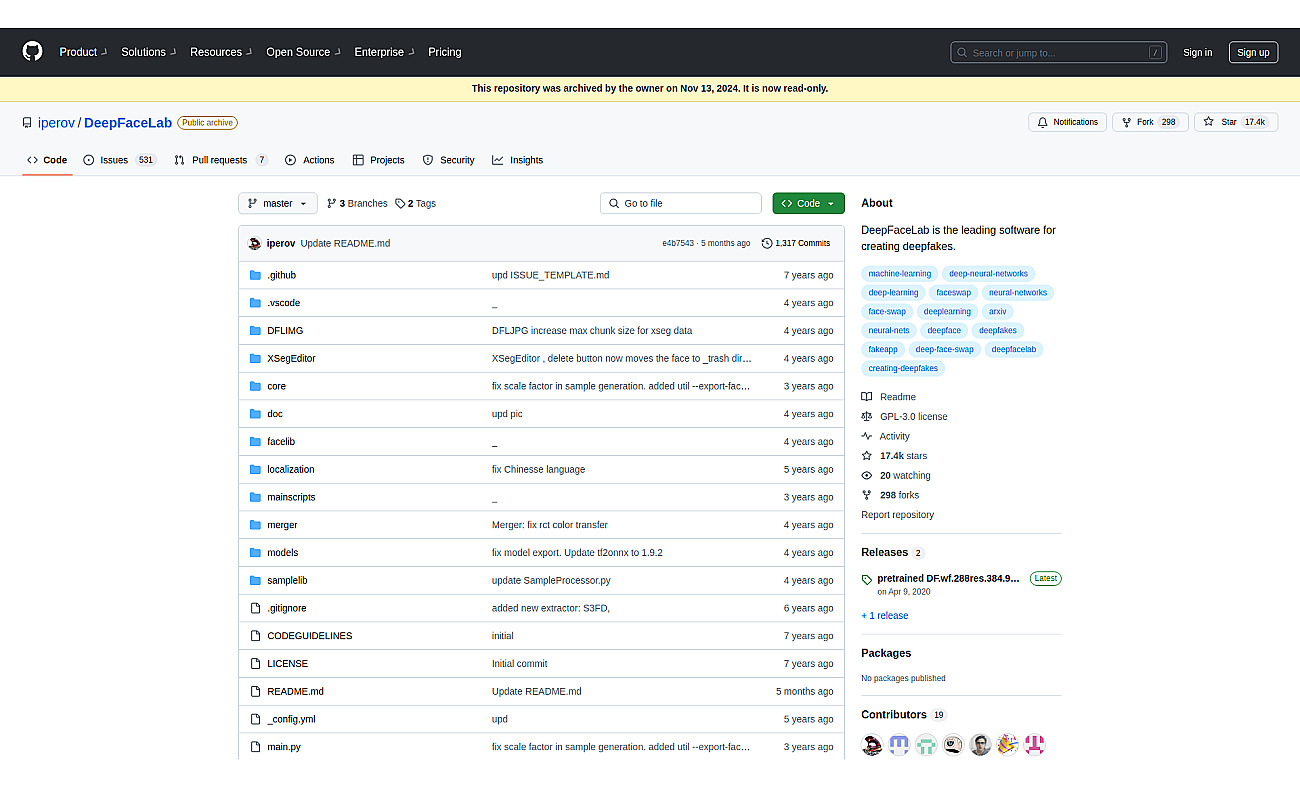Focus the Search or jump to field

[1060, 52]
